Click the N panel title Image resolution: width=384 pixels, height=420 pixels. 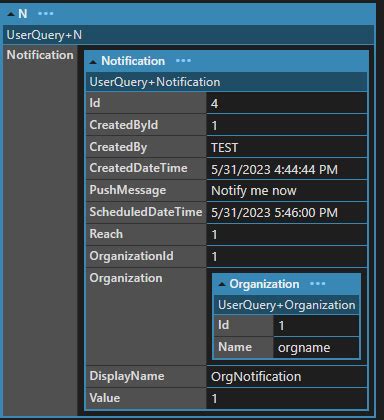point(23,14)
